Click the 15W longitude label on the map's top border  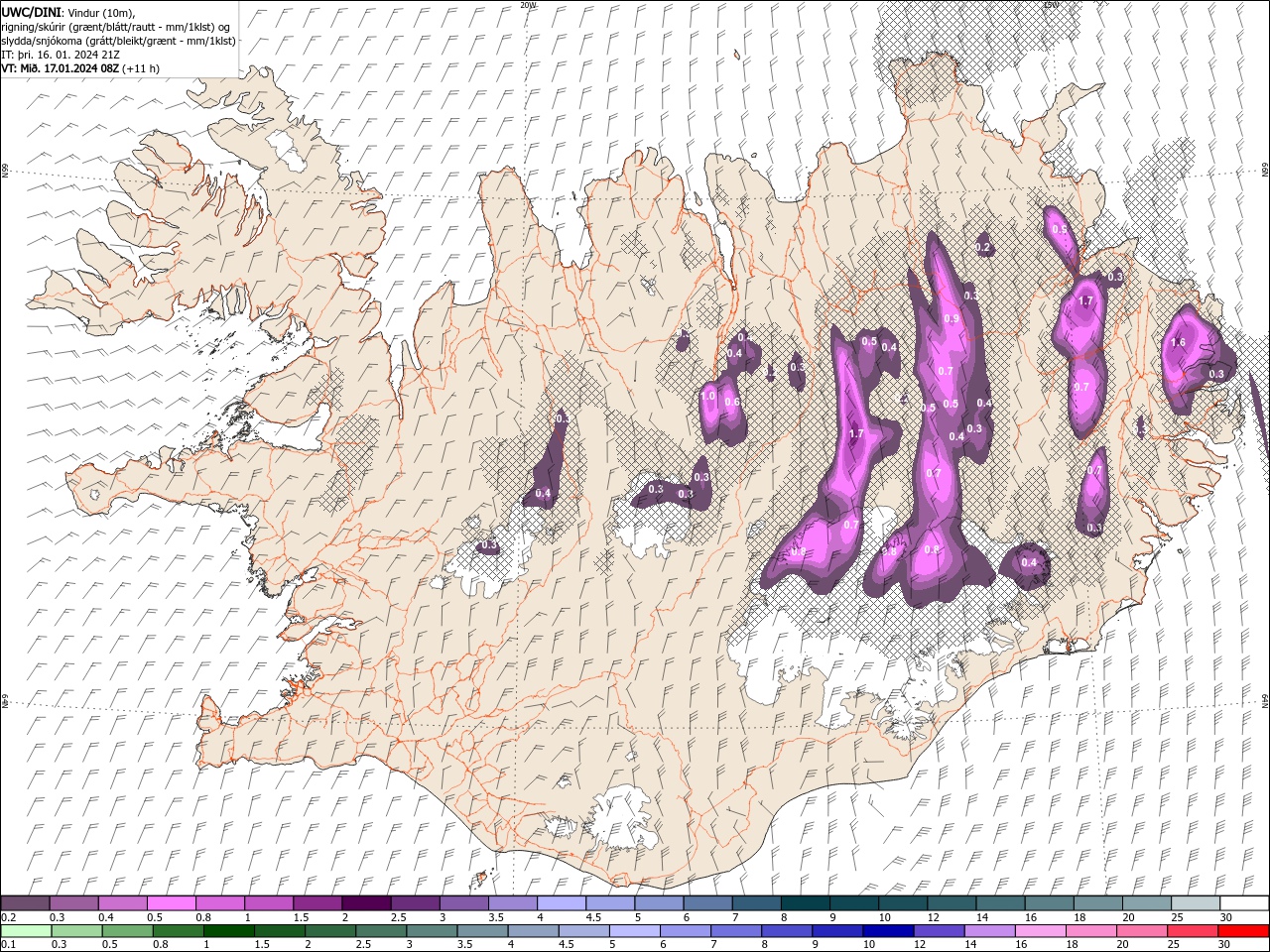[1051, 5]
